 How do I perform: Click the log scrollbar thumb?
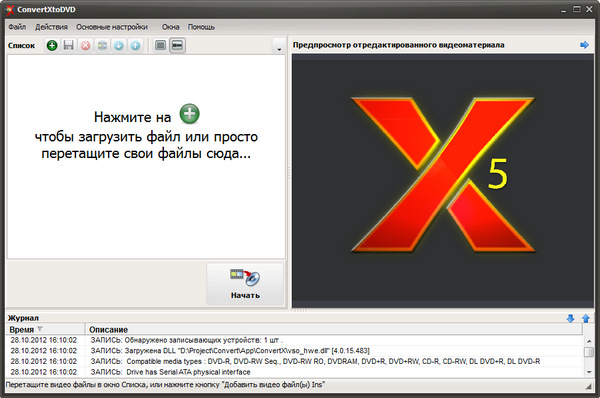[589, 352]
